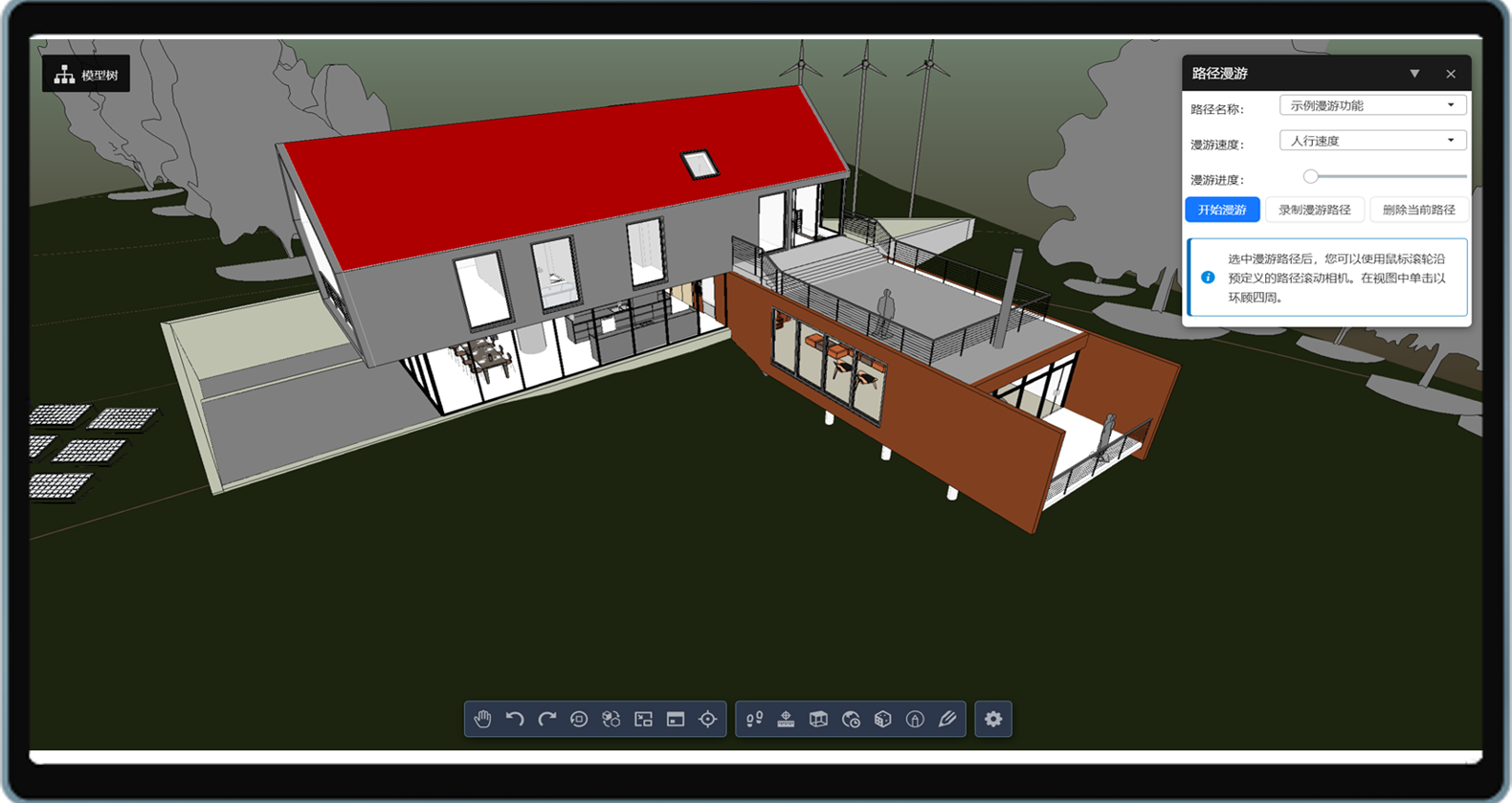
Task: Click the globe with clock icon
Action: 851,719
